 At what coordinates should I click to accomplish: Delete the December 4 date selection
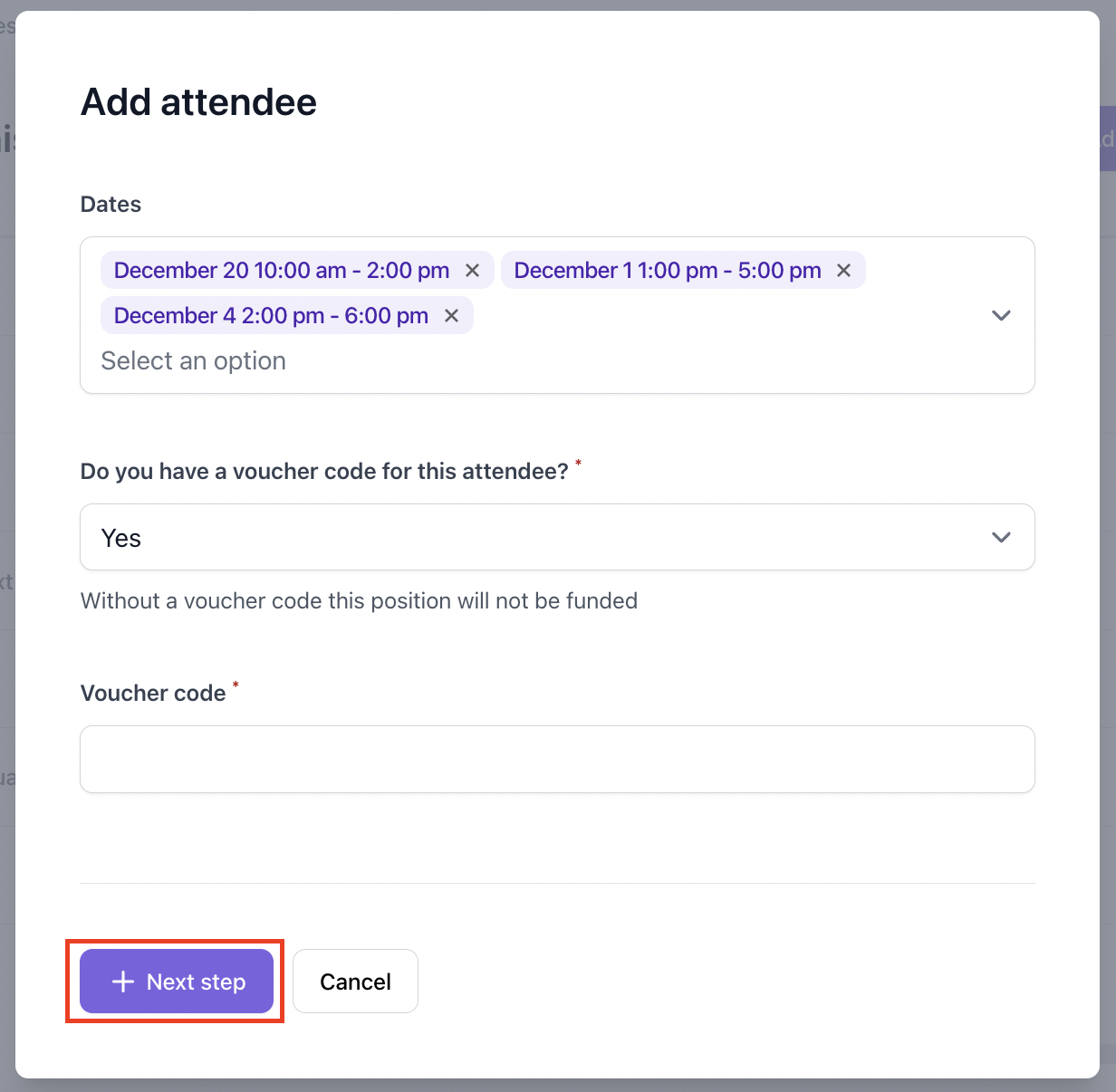(451, 316)
